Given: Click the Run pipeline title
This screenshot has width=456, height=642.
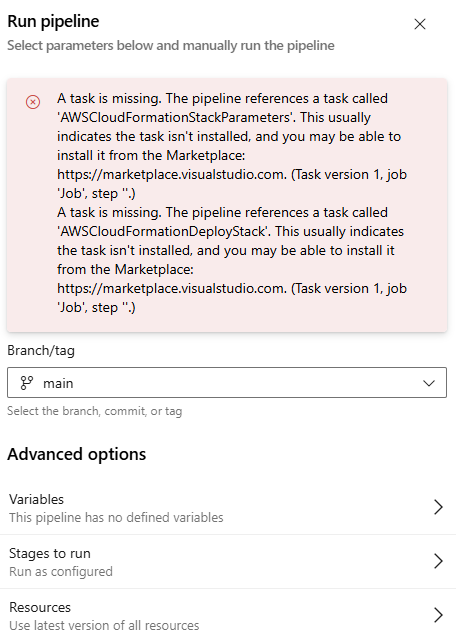Looking at the screenshot, I should click(x=53, y=21).
